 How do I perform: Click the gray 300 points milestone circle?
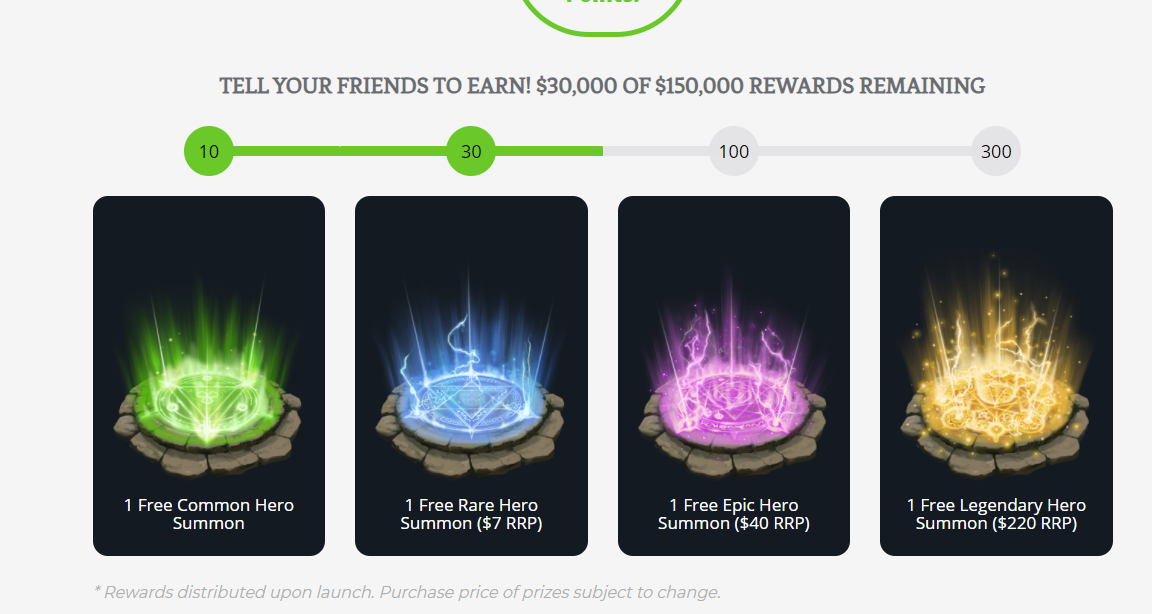[996, 151]
